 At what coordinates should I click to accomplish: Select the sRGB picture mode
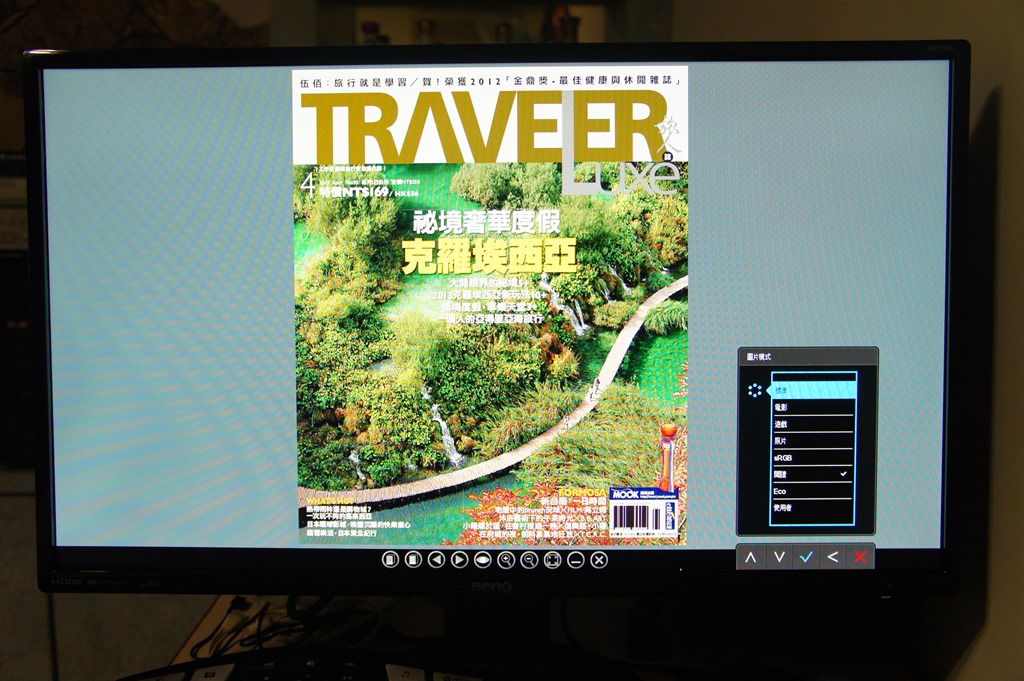[x=814, y=458]
